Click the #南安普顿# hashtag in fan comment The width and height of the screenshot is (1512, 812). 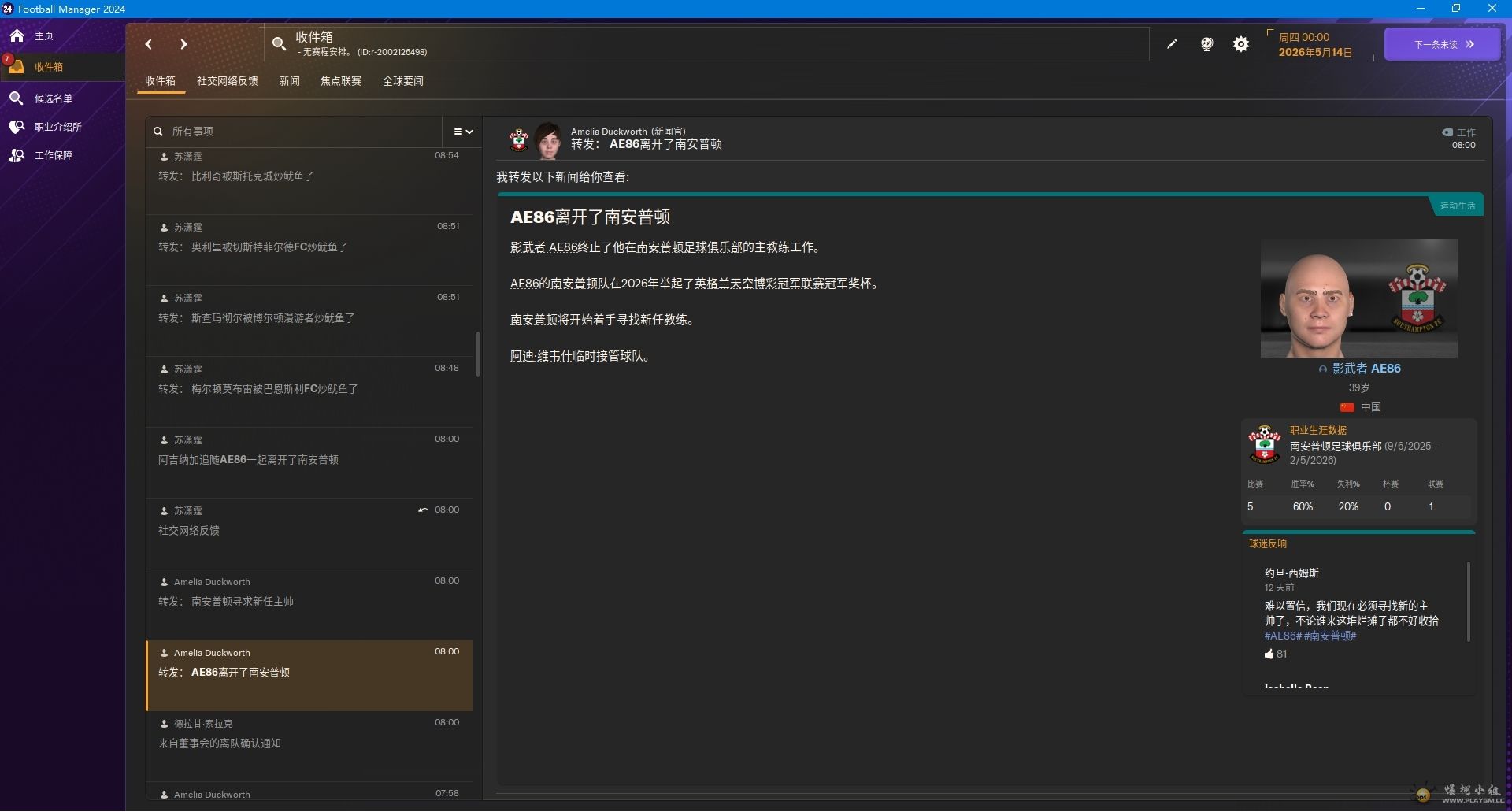click(1330, 636)
